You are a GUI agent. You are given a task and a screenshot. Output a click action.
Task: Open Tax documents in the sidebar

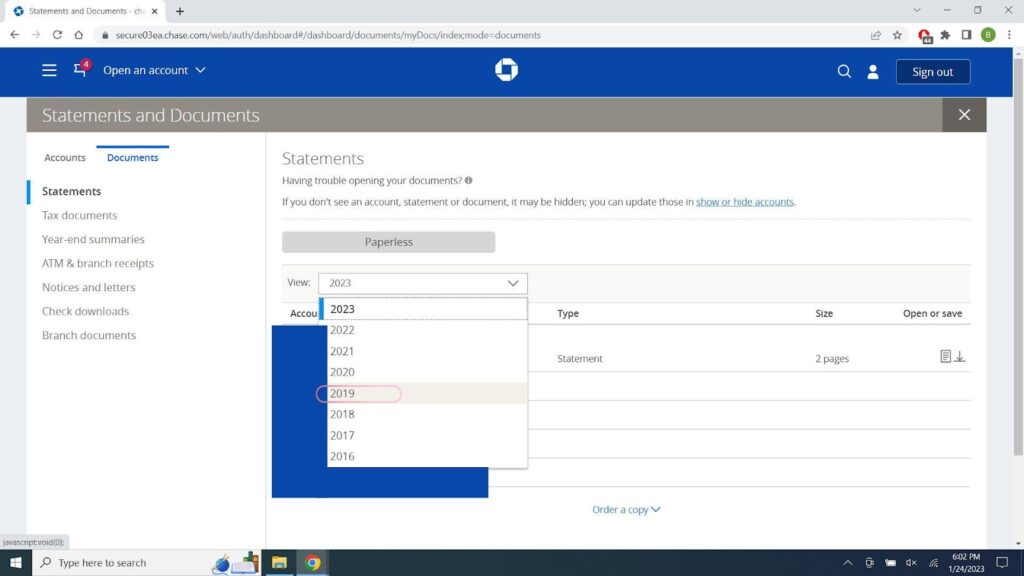click(79, 215)
